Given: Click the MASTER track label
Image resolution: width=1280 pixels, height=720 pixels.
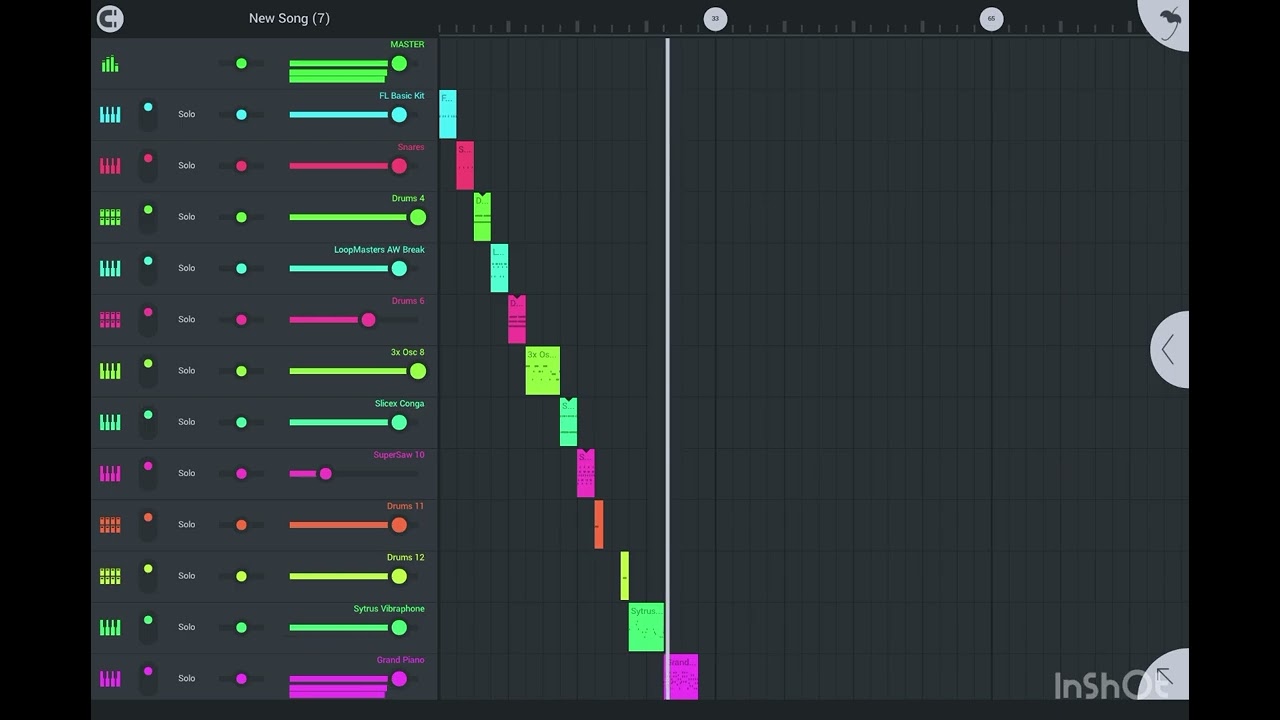Looking at the screenshot, I should (x=407, y=44).
